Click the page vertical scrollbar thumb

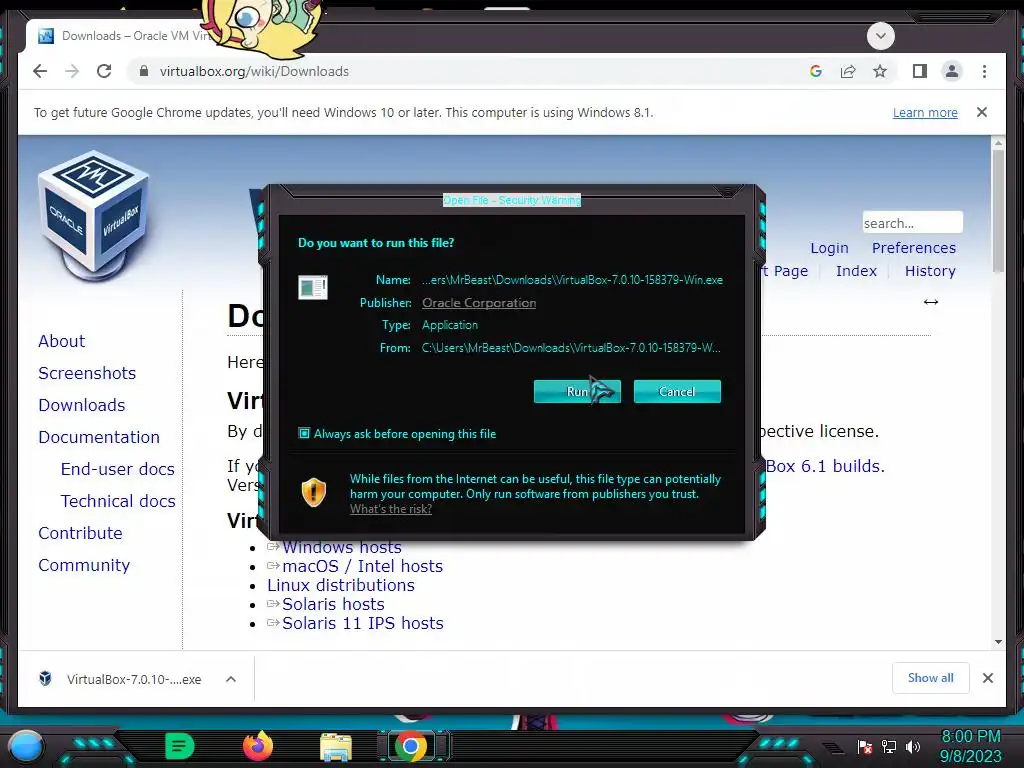(998, 211)
